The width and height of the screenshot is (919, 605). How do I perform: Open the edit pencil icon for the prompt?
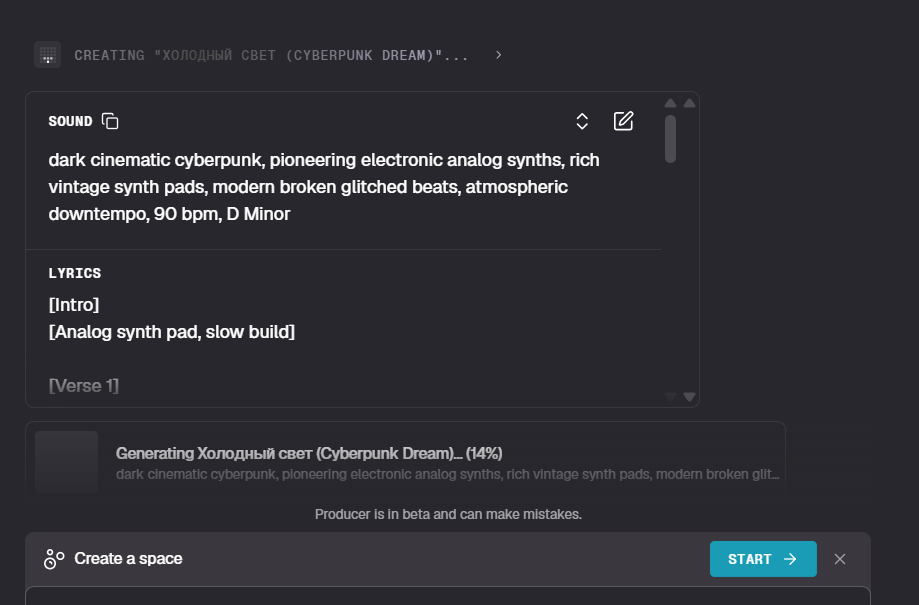click(623, 121)
